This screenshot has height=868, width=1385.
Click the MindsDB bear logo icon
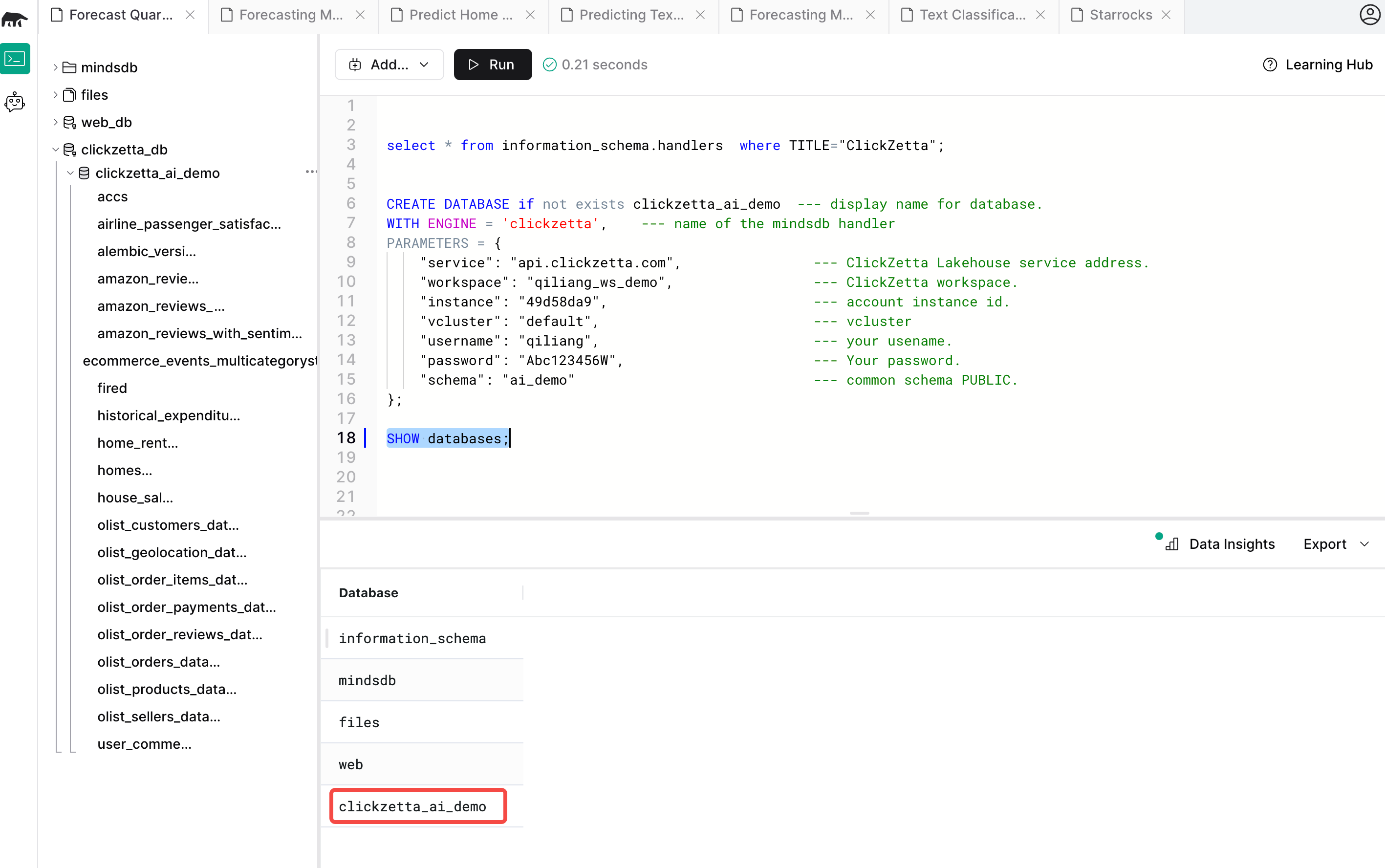(x=15, y=20)
